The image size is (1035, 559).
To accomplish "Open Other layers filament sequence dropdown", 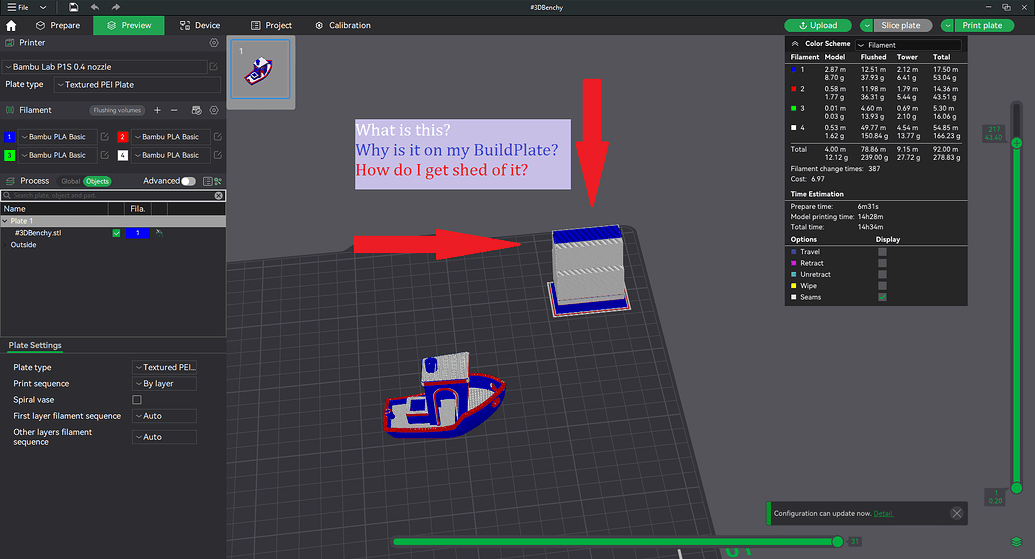I will click(164, 437).
